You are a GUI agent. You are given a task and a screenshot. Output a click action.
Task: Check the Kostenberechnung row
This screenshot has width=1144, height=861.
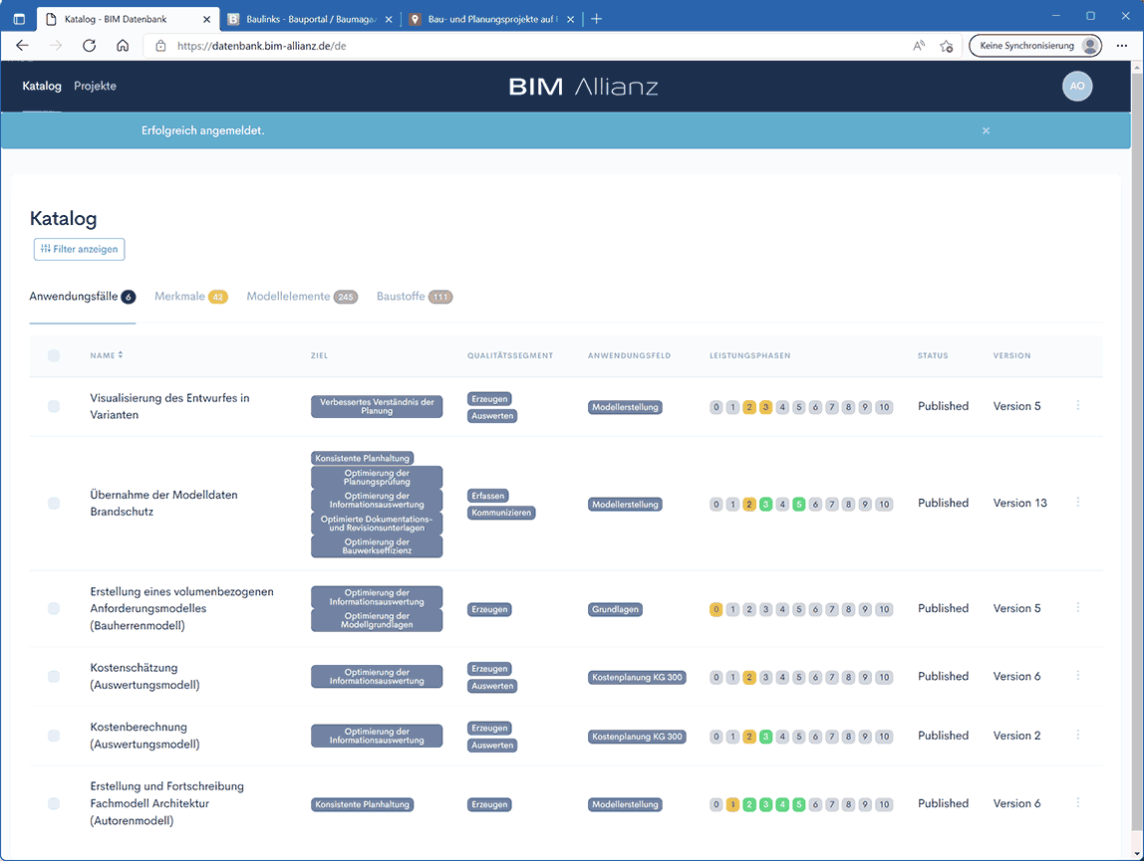(54, 735)
